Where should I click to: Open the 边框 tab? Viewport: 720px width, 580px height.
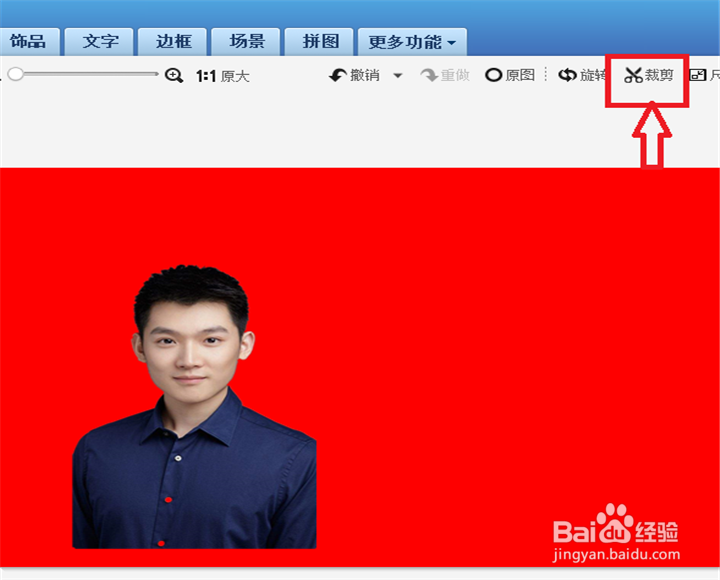(x=173, y=42)
